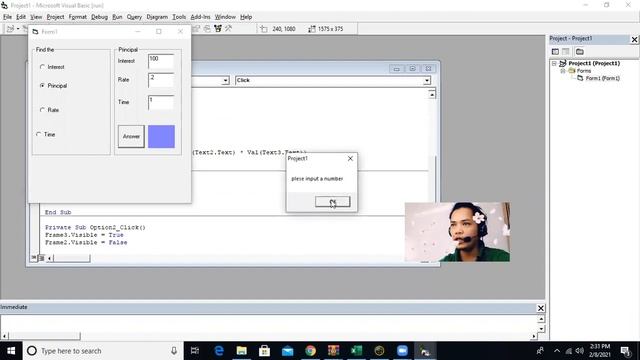This screenshot has height=360, width=640.
Task: Open the View menu
Action: tap(36, 17)
